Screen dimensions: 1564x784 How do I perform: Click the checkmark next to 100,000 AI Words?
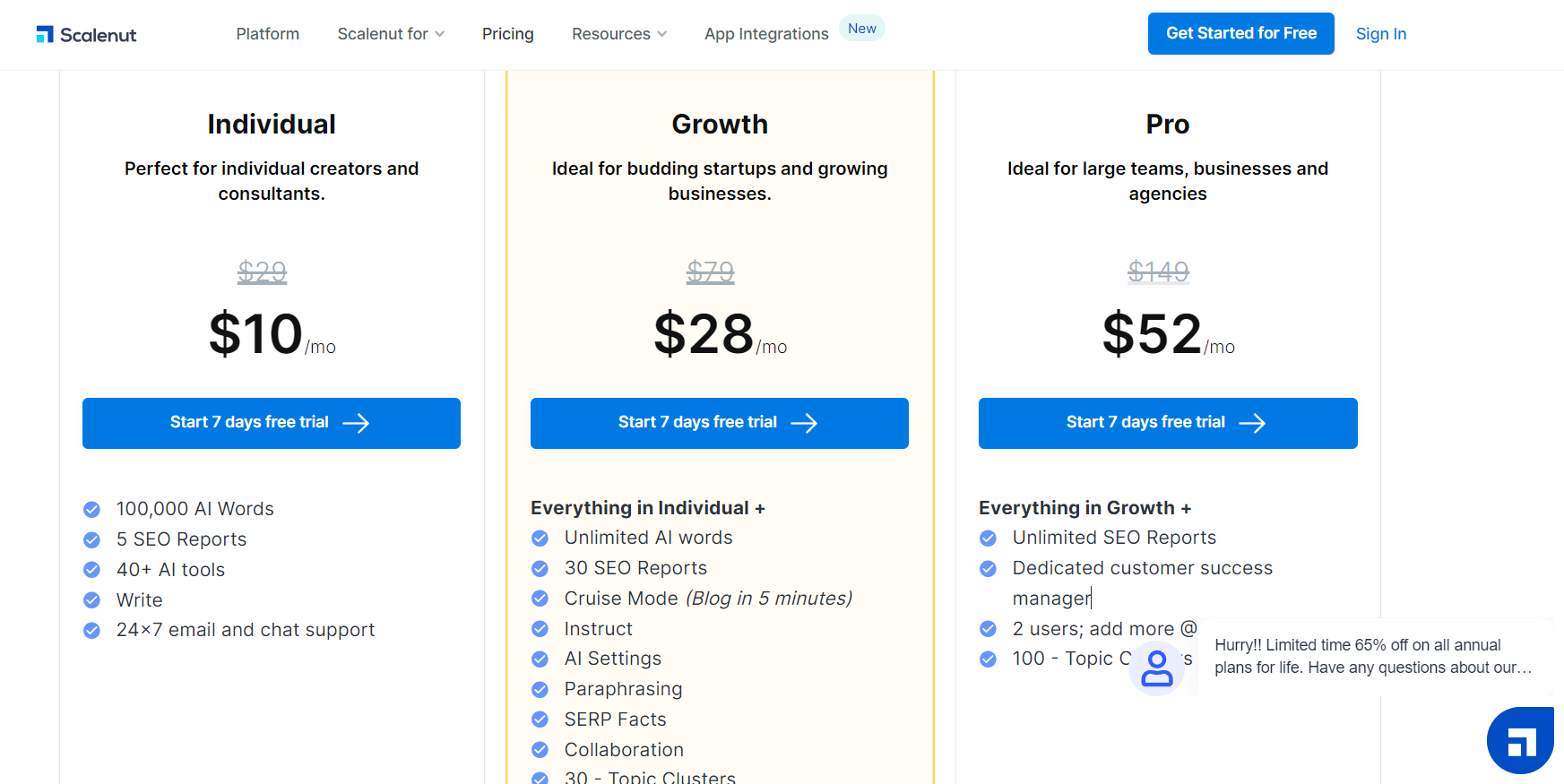(92, 510)
